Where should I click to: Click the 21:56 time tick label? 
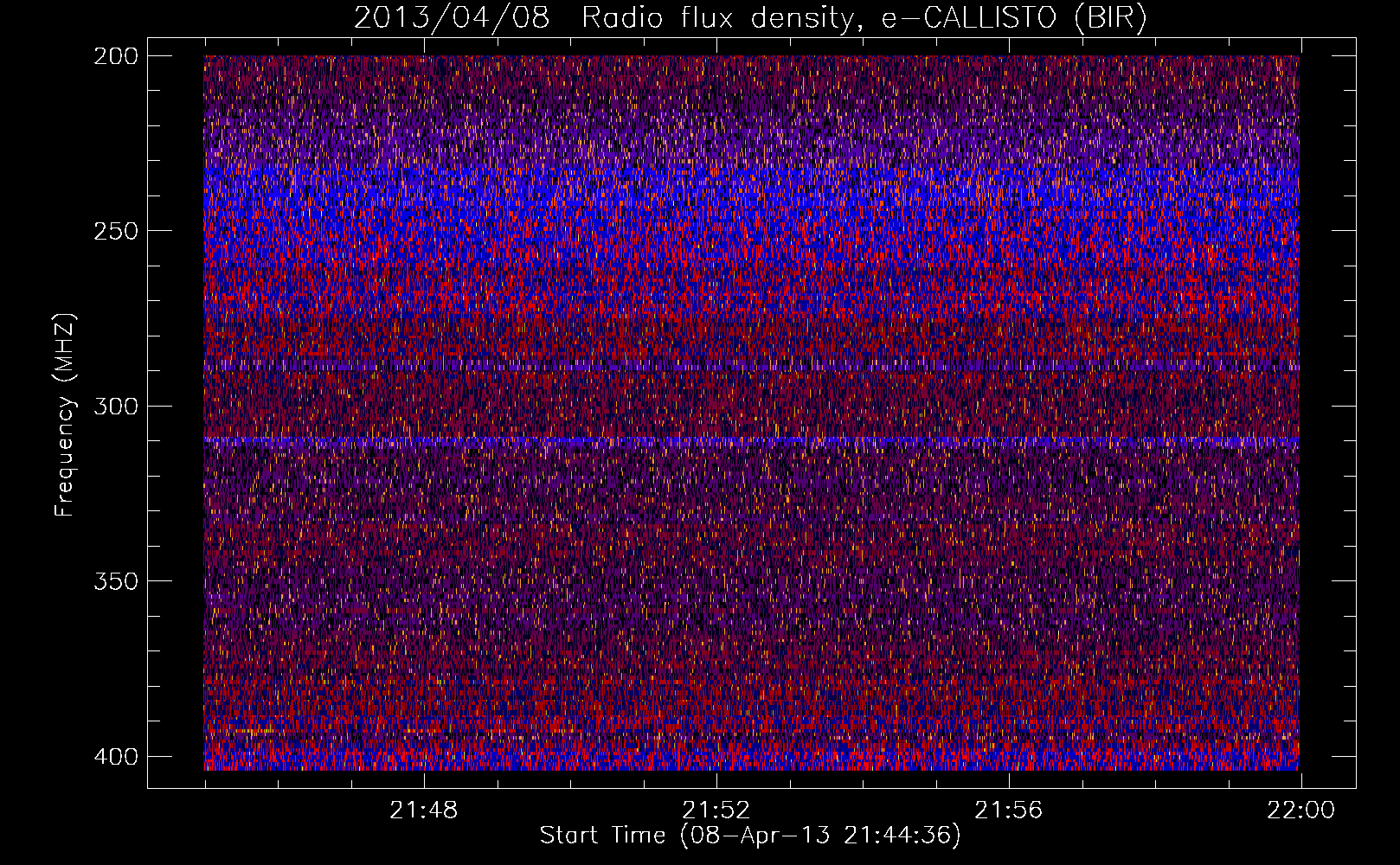[1009, 811]
